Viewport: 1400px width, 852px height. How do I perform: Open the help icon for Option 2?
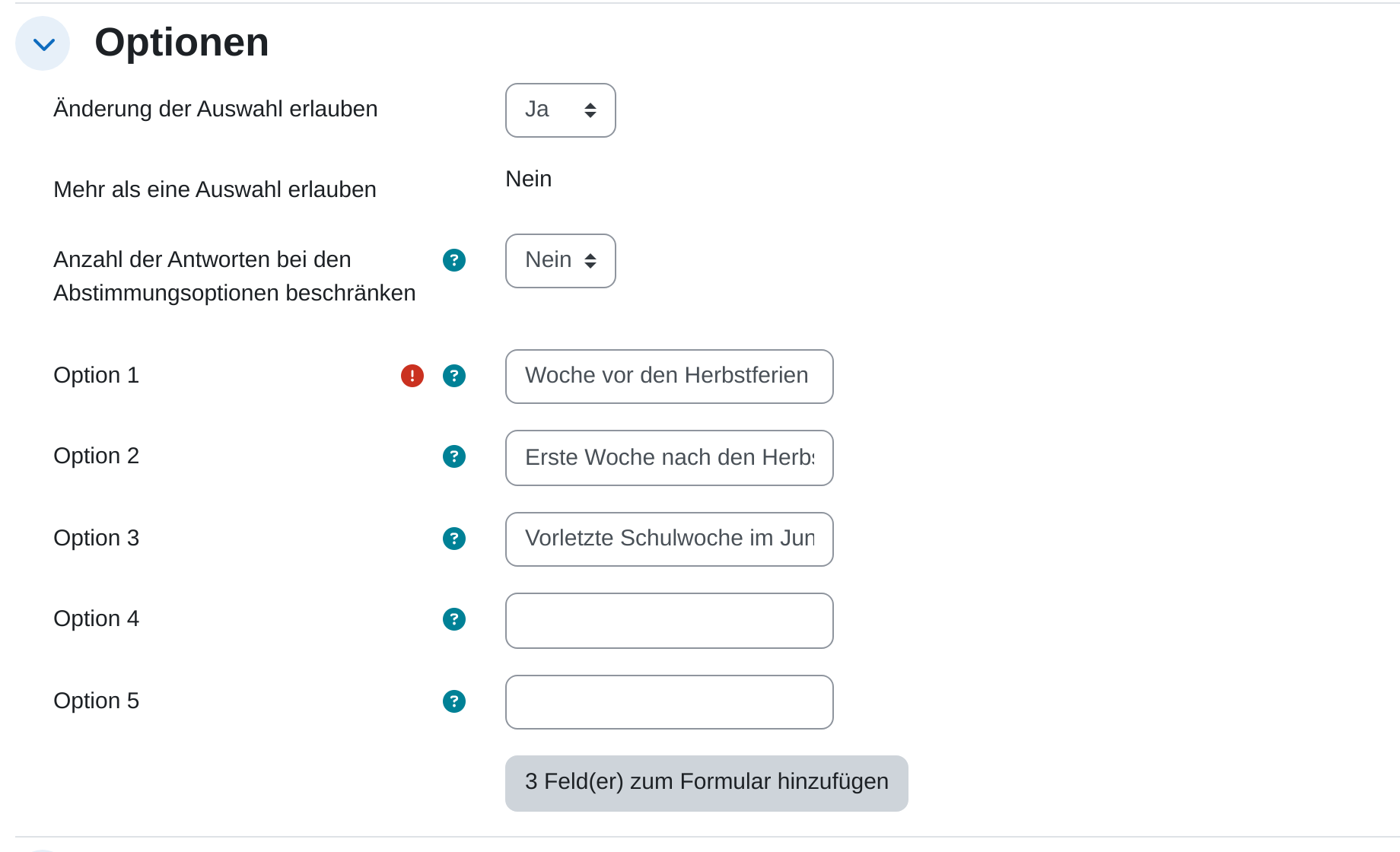pyautogui.click(x=454, y=456)
